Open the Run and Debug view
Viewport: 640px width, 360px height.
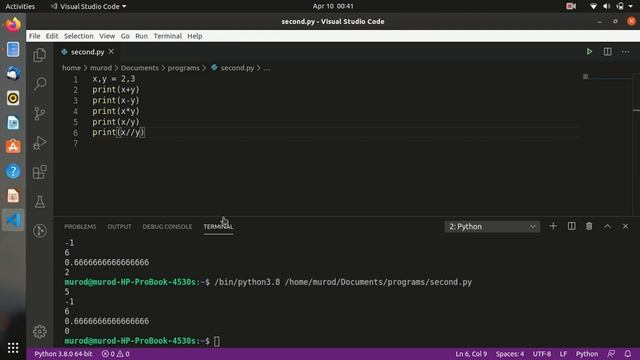point(40,142)
